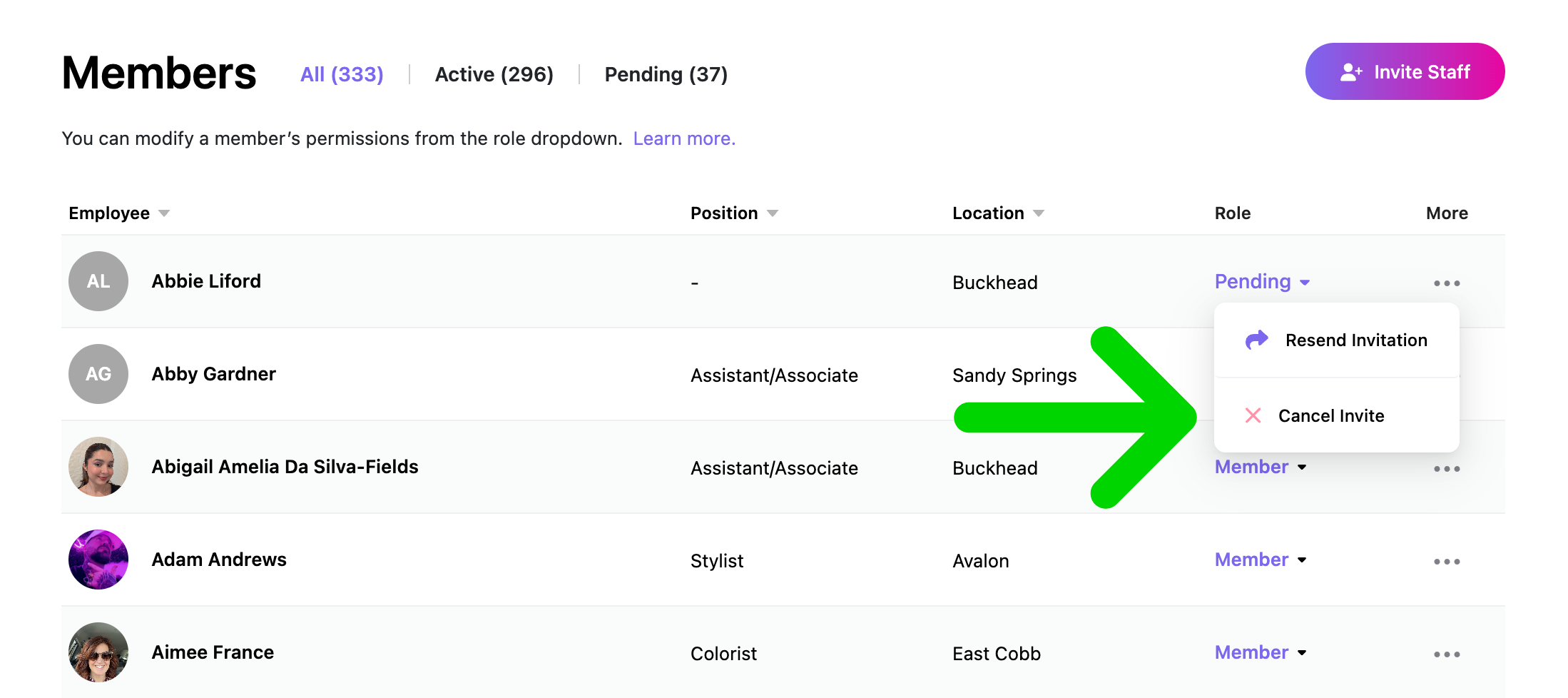Sort by the Employee column
Viewport: 1568px width, 698px height.
pos(119,213)
